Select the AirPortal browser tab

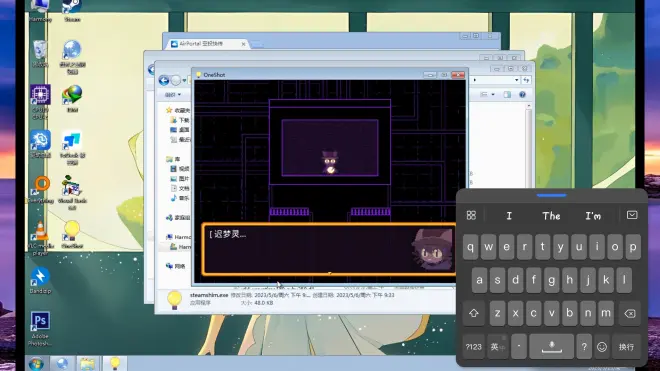coord(208,44)
